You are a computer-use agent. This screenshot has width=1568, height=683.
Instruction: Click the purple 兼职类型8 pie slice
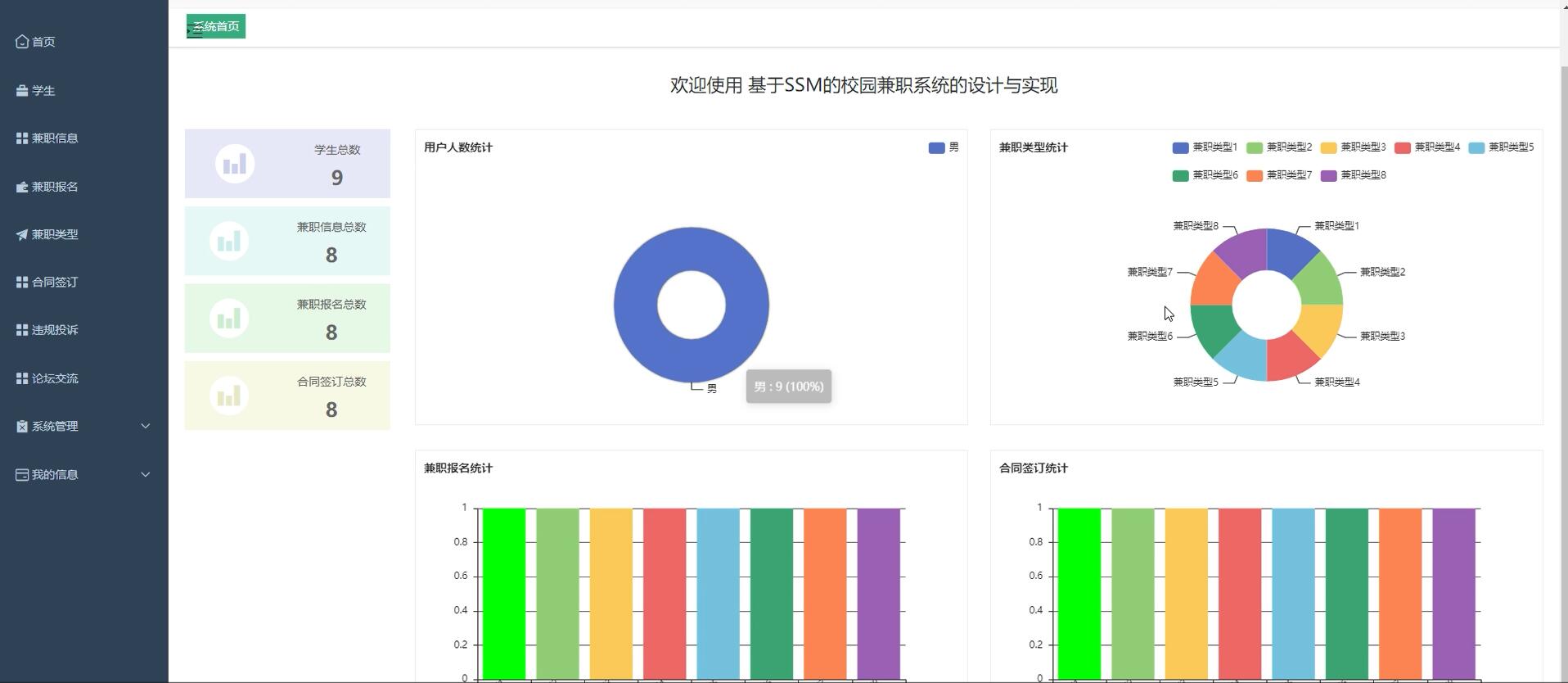click(1244, 252)
